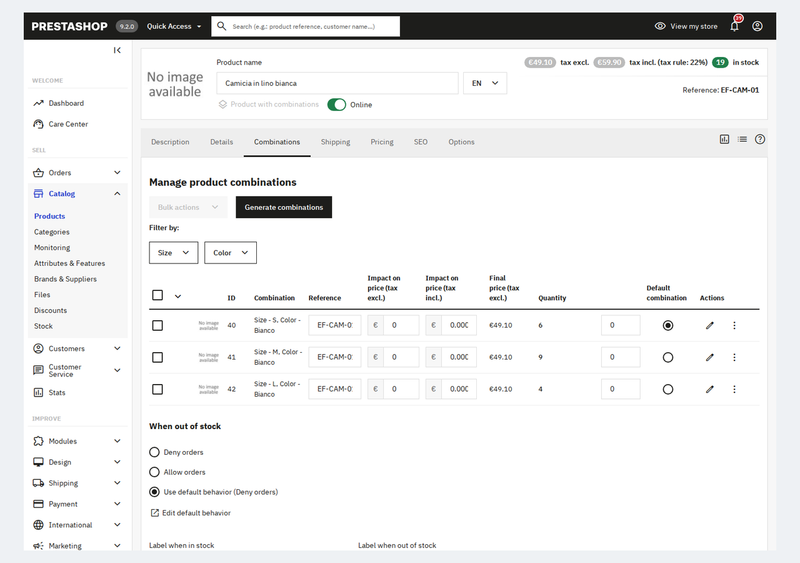Open Brands & Suppliers submenu item
This screenshot has height=563, width=800.
point(65,279)
